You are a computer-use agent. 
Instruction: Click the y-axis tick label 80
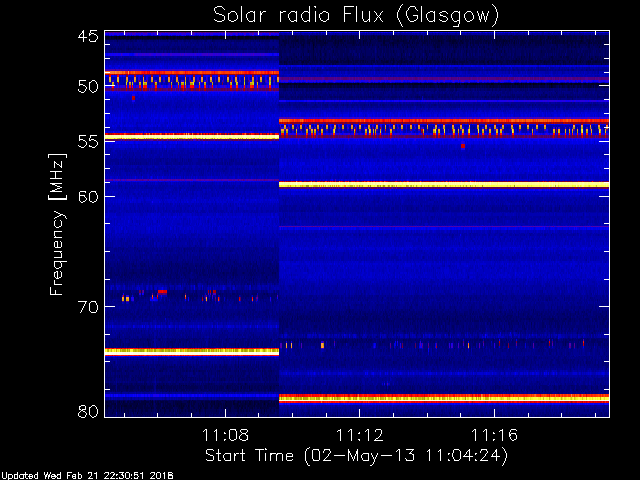[x=88, y=411]
